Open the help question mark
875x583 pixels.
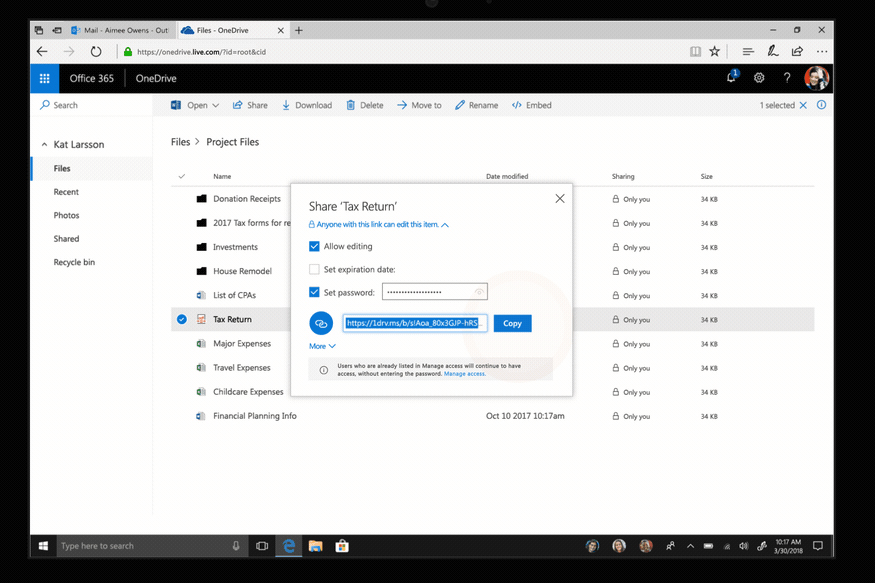[787, 78]
